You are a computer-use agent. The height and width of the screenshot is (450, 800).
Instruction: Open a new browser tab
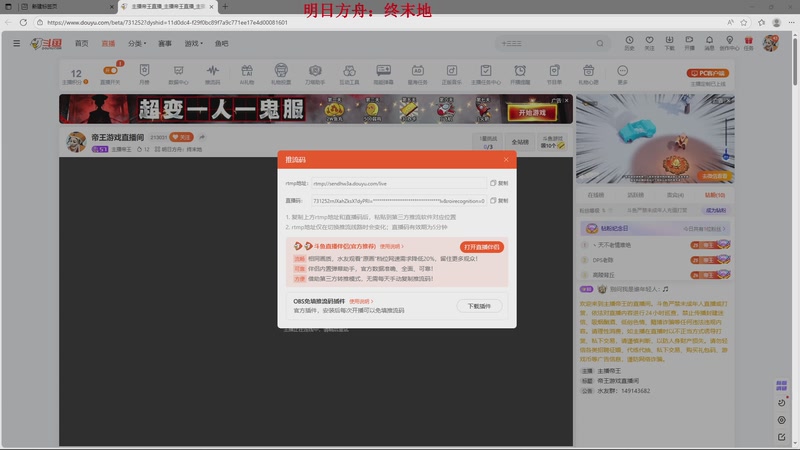pos(225,7)
